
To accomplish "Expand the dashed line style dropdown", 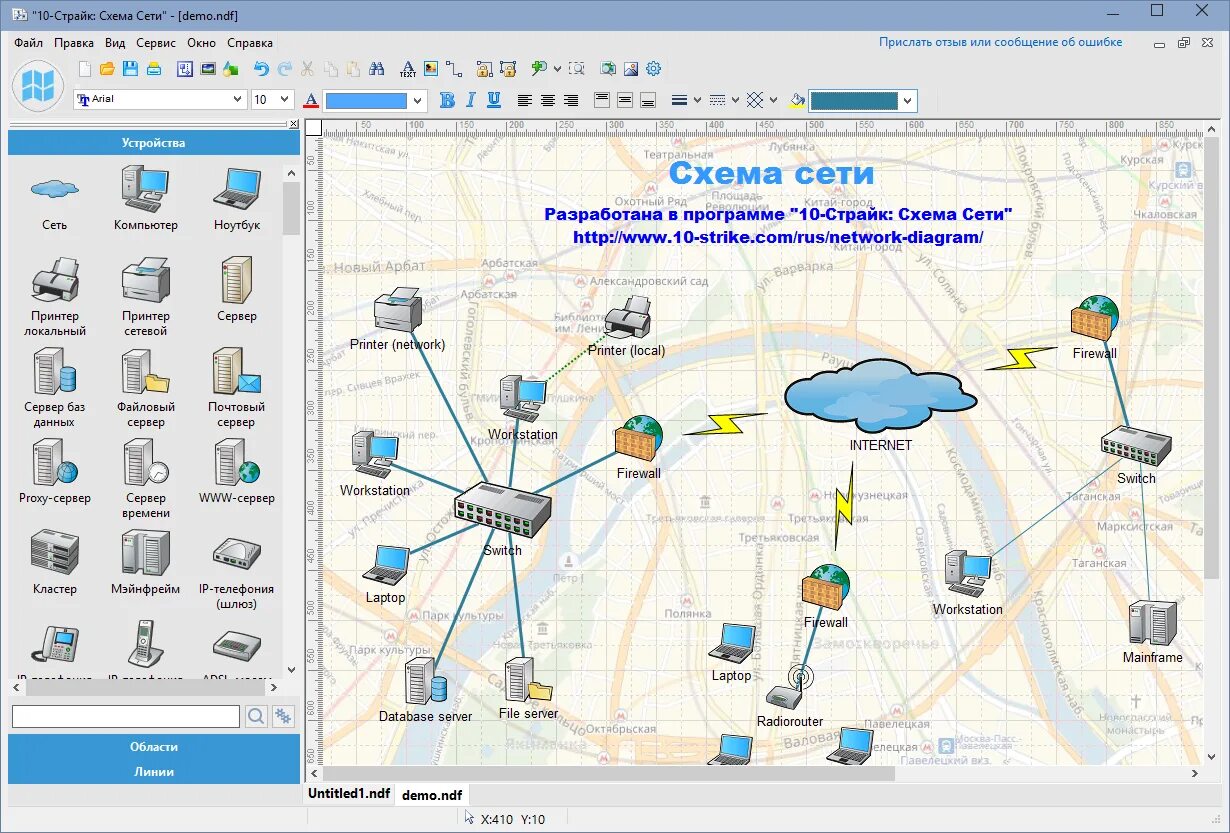I will (x=735, y=100).
